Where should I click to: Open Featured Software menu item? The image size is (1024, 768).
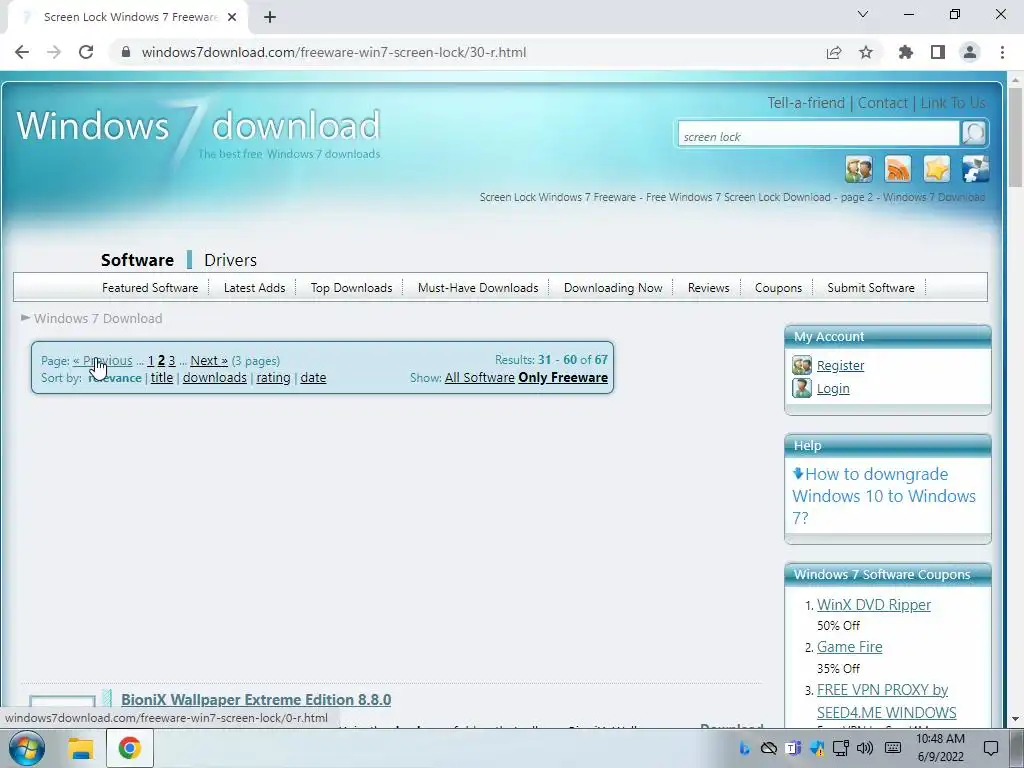[150, 288]
